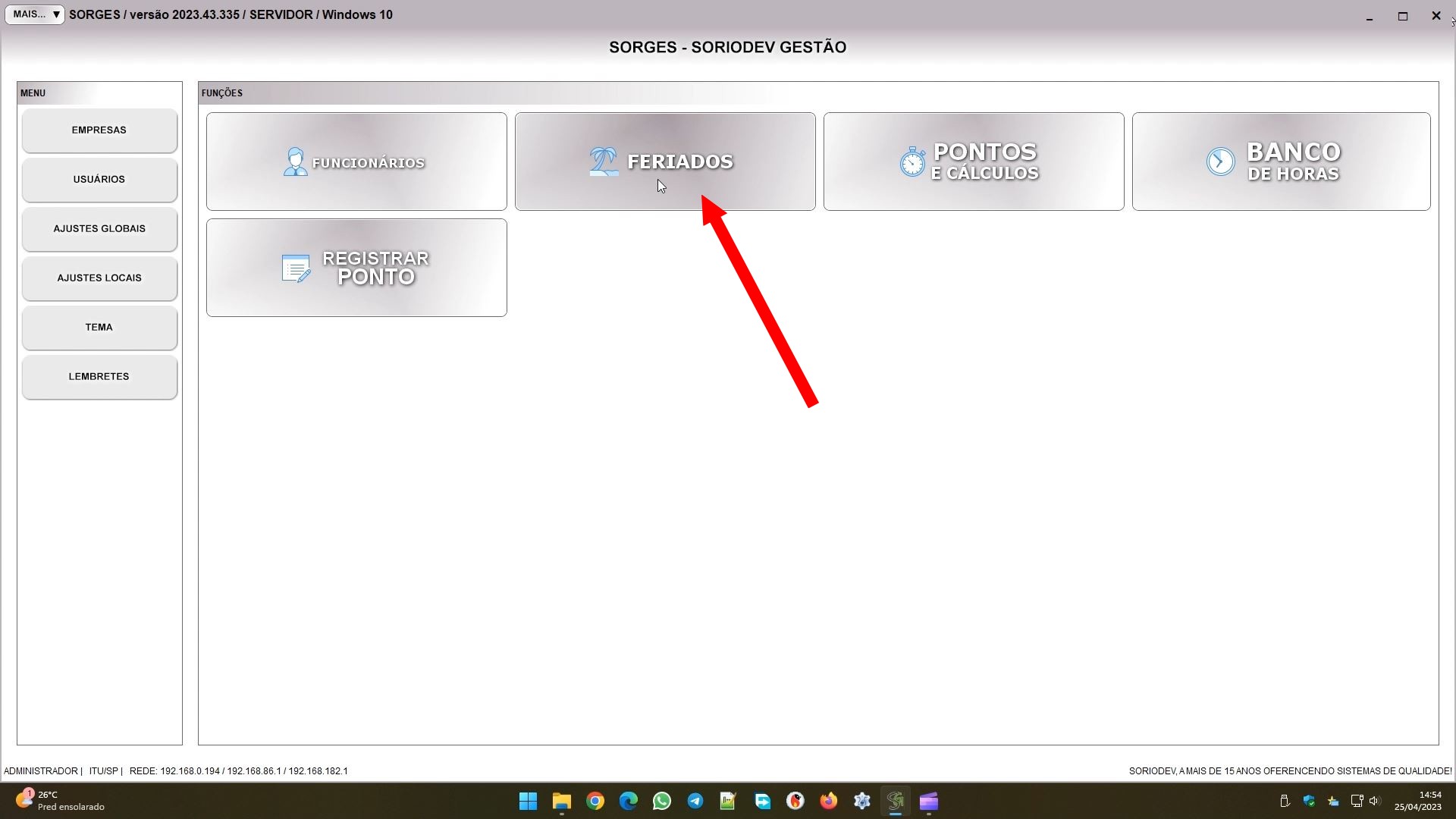The width and height of the screenshot is (1456, 819).
Task: Click the Ajustes Globais button
Action: (99, 229)
